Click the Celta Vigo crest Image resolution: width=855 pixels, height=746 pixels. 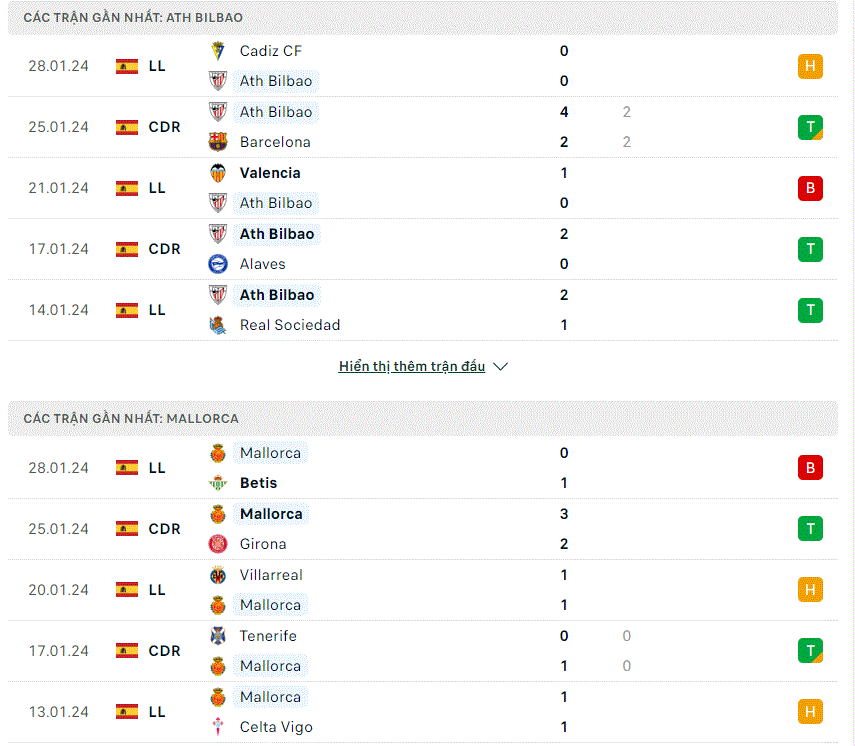[x=218, y=727]
